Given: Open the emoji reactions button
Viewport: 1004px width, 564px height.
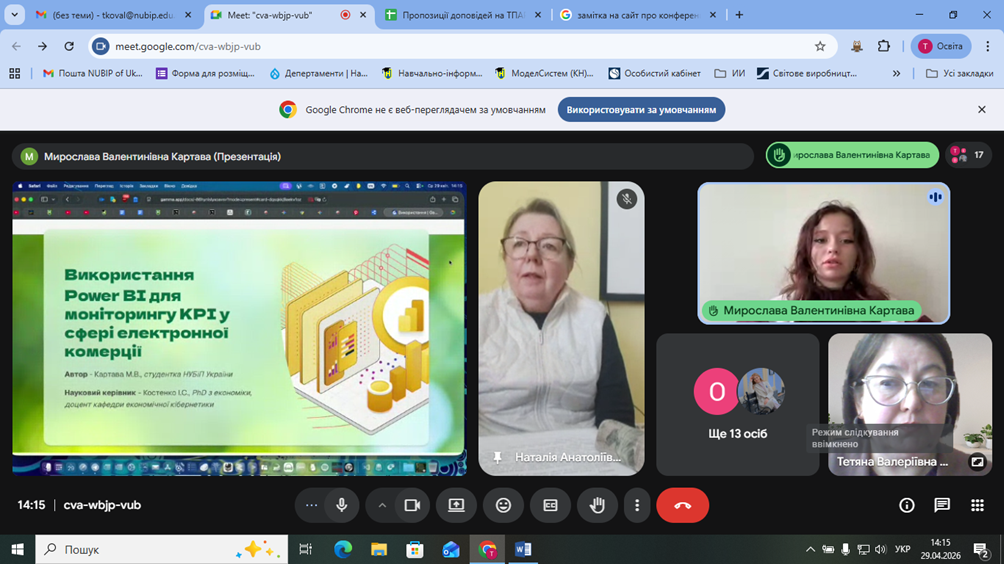Looking at the screenshot, I should click(x=503, y=505).
